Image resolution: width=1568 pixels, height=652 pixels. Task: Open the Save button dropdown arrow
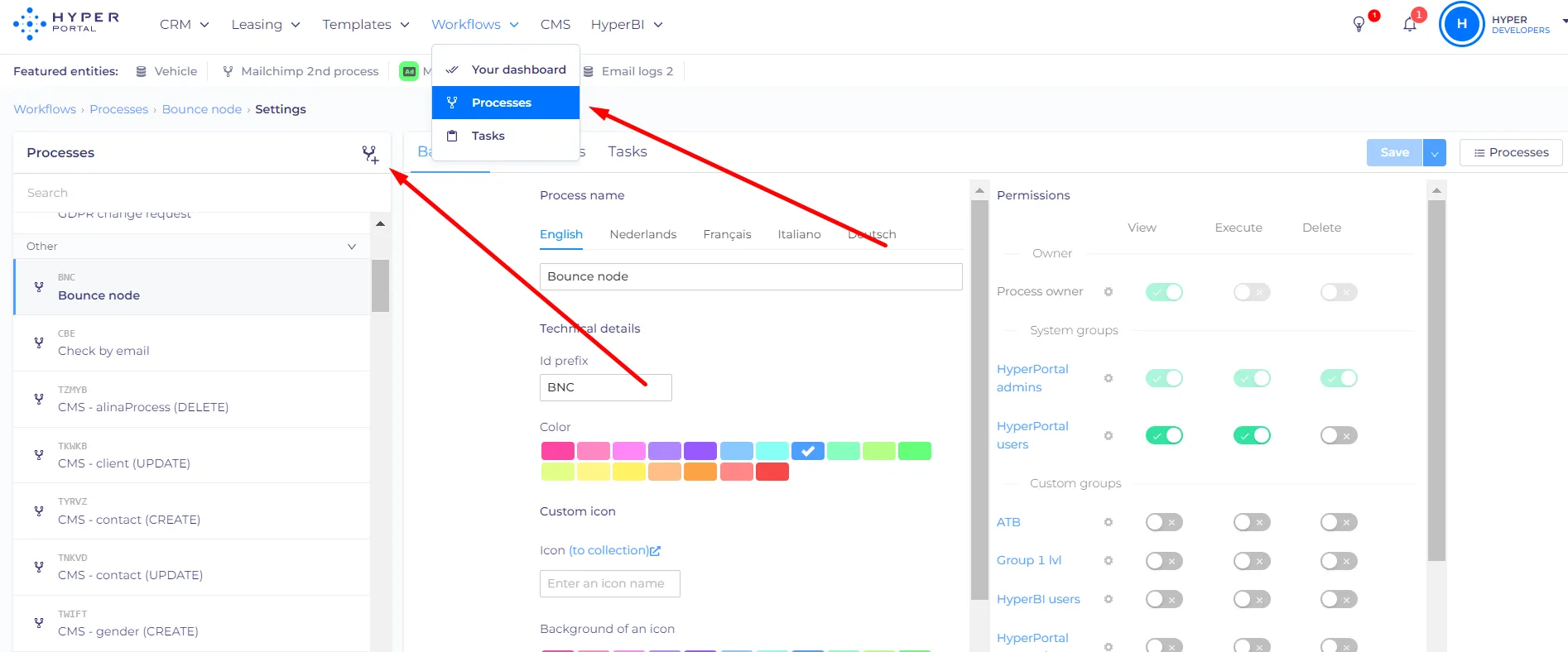[x=1435, y=153]
